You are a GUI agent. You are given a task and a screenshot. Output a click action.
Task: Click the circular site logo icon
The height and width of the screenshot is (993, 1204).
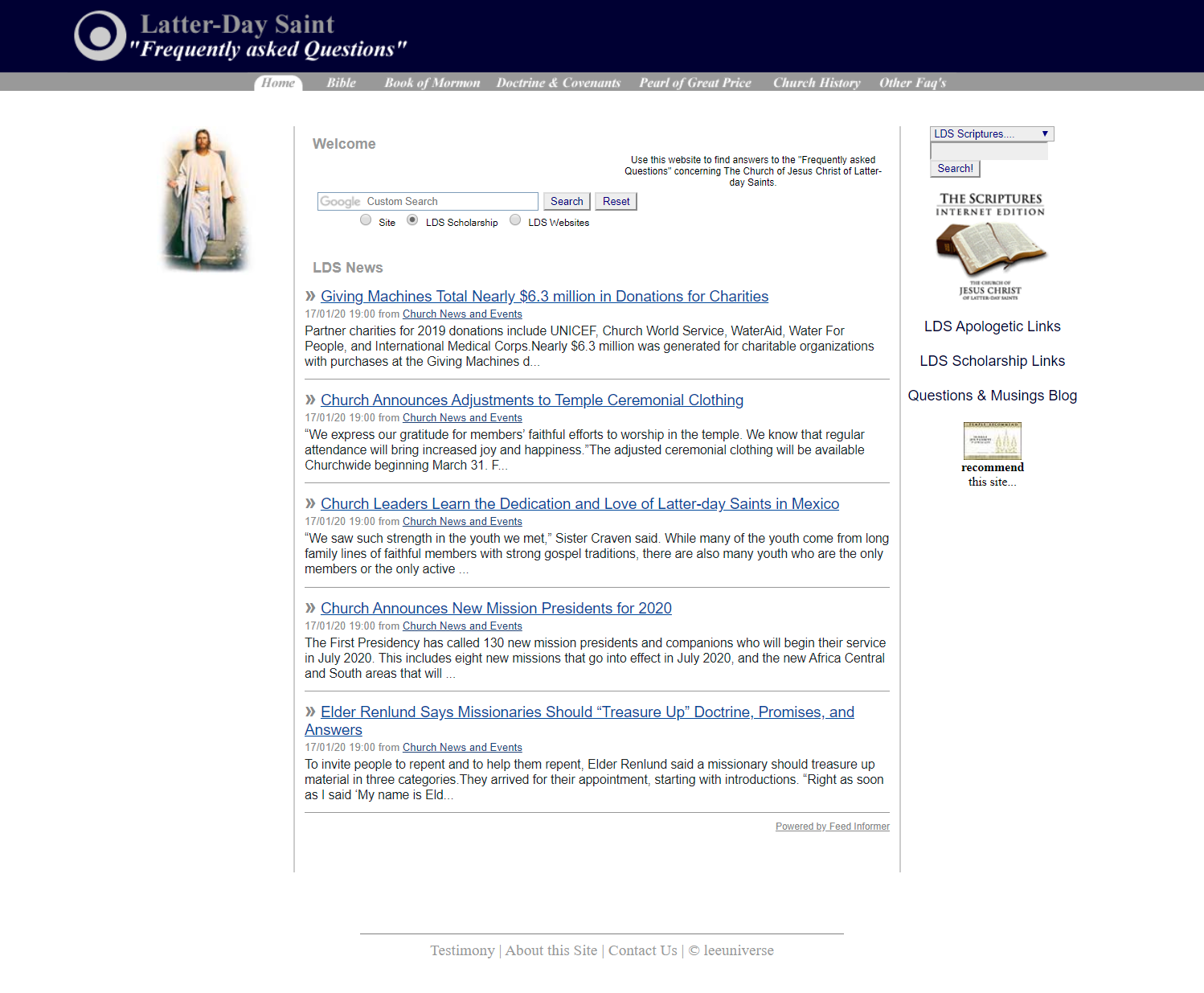(x=100, y=36)
